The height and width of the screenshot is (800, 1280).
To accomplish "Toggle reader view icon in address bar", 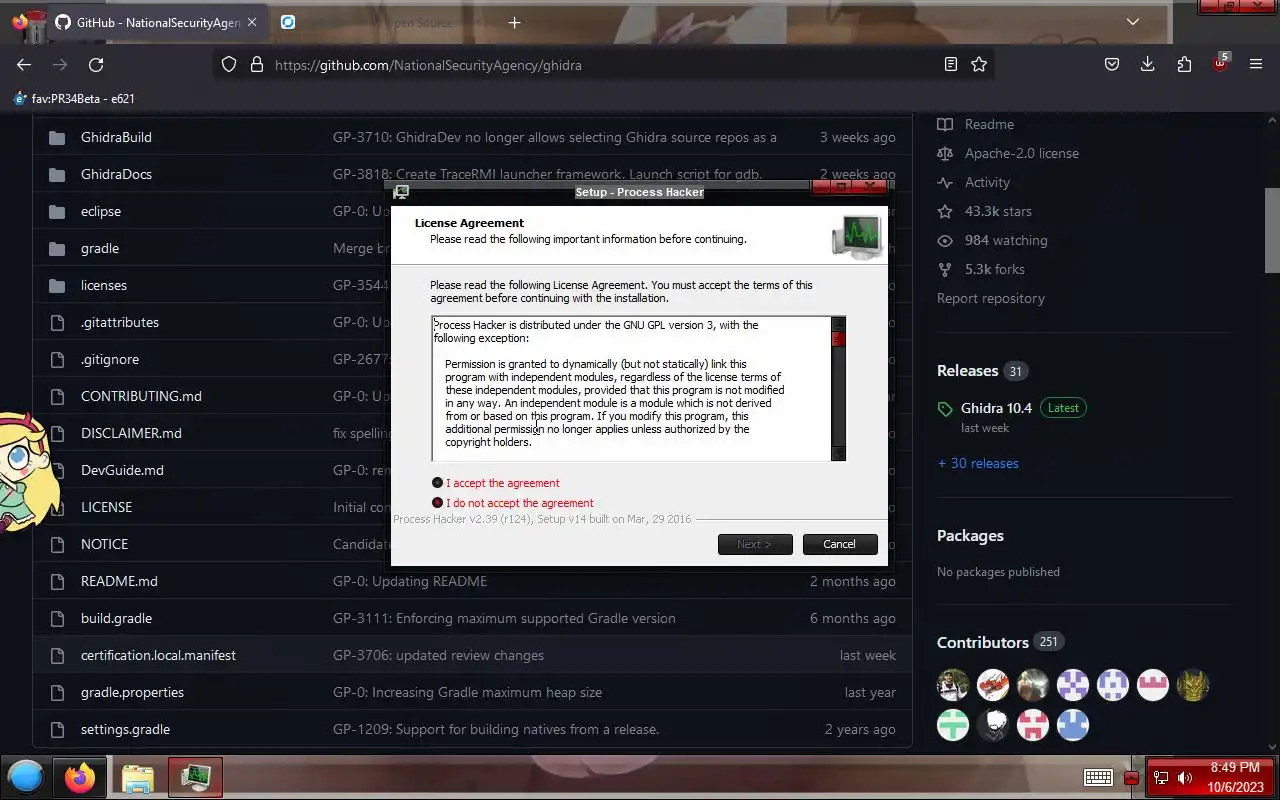I will (x=951, y=65).
